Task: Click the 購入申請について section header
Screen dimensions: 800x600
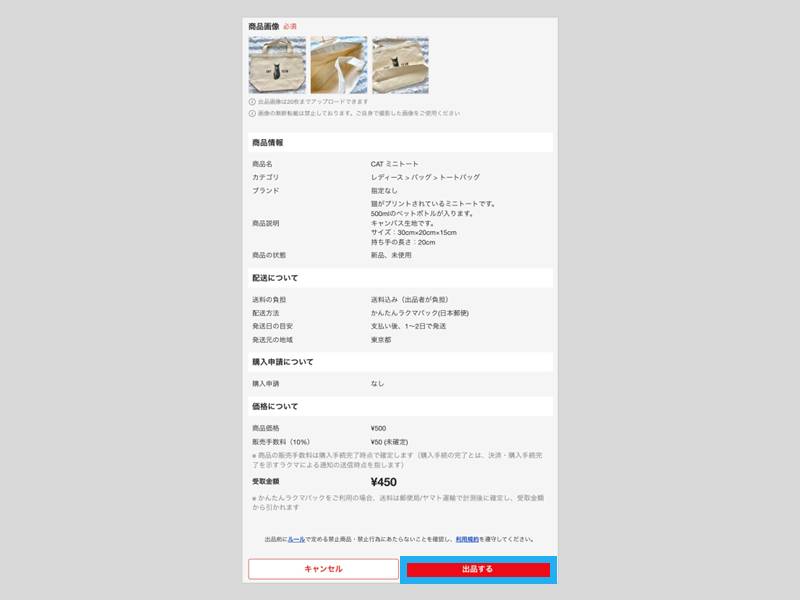Action: click(400, 362)
